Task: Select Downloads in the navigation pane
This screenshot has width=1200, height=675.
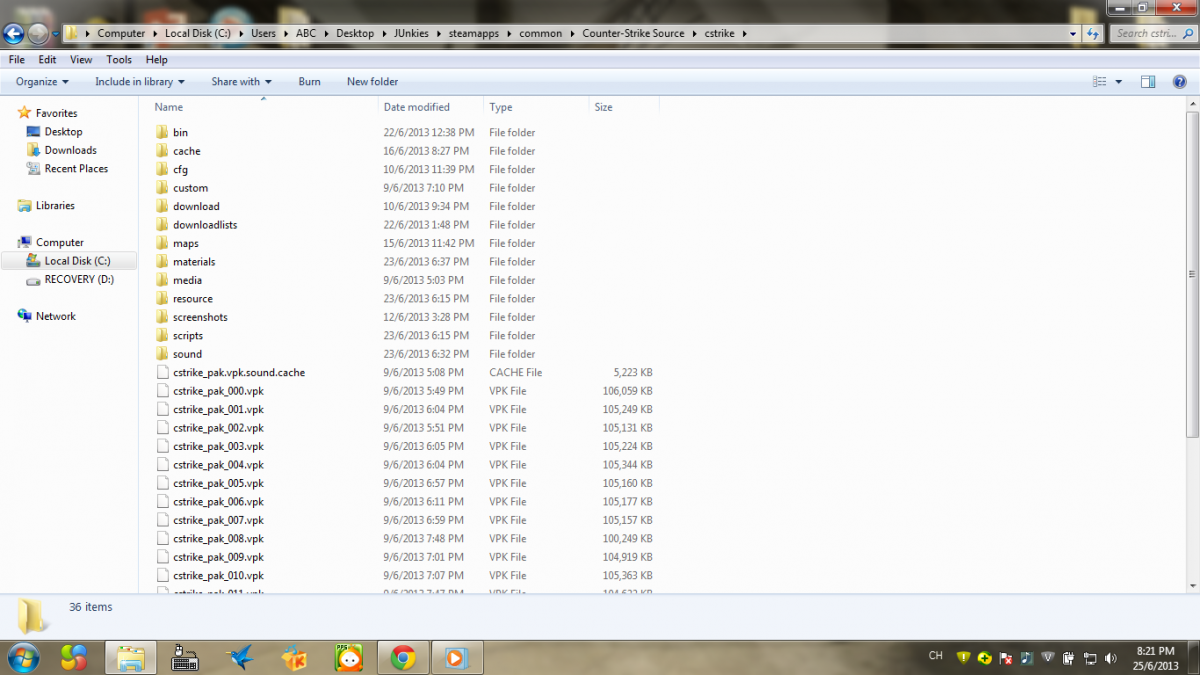Action: (x=71, y=150)
